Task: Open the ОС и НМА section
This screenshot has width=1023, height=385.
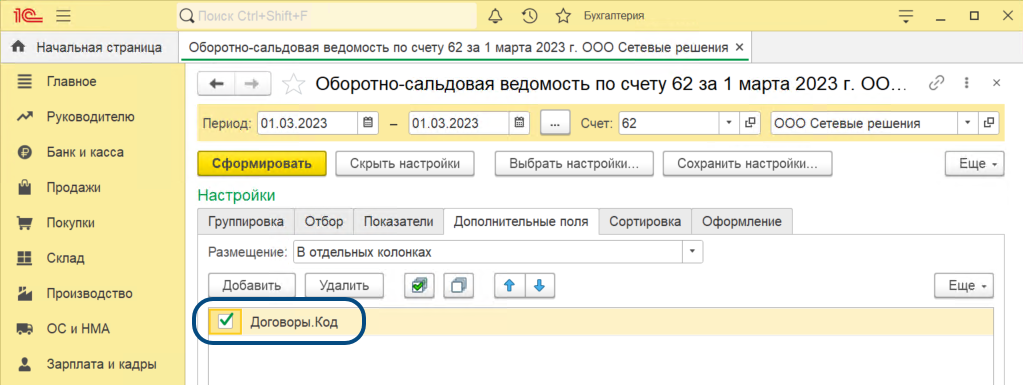Action: [78, 328]
